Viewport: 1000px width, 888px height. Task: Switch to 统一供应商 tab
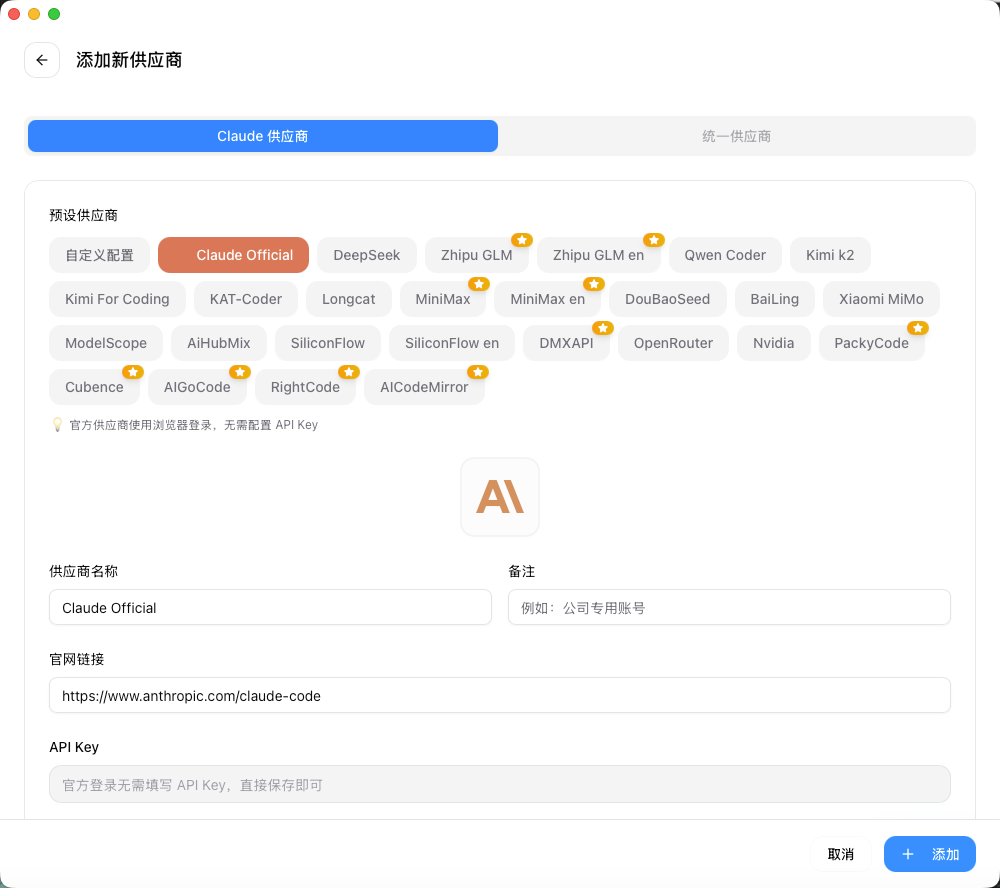click(x=736, y=136)
